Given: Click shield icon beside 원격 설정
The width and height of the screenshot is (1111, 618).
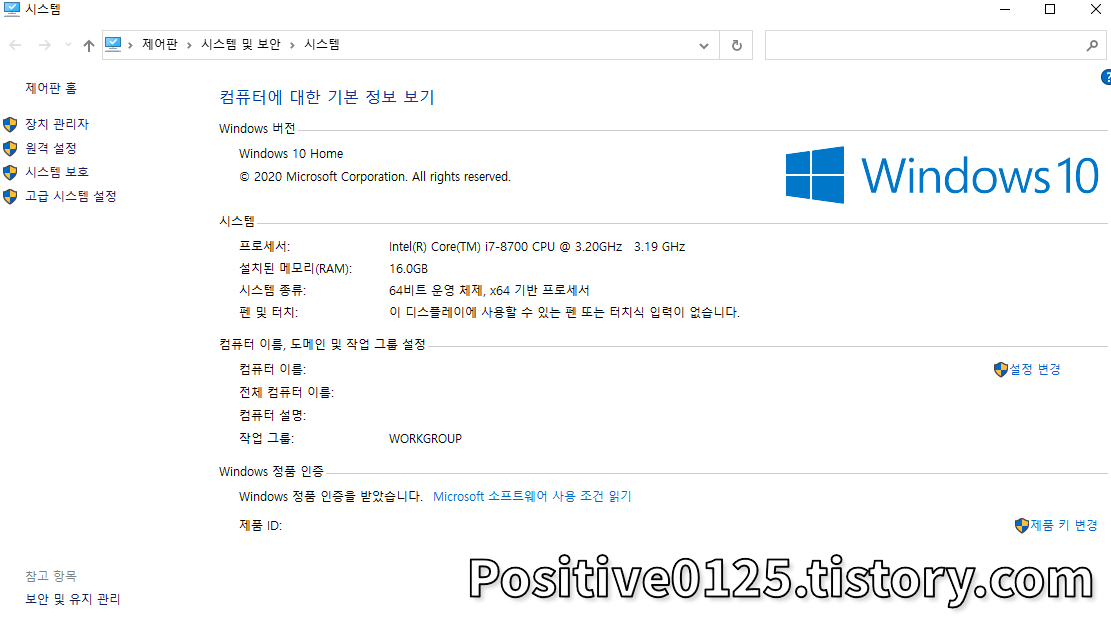Looking at the screenshot, I should pos(10,149).
